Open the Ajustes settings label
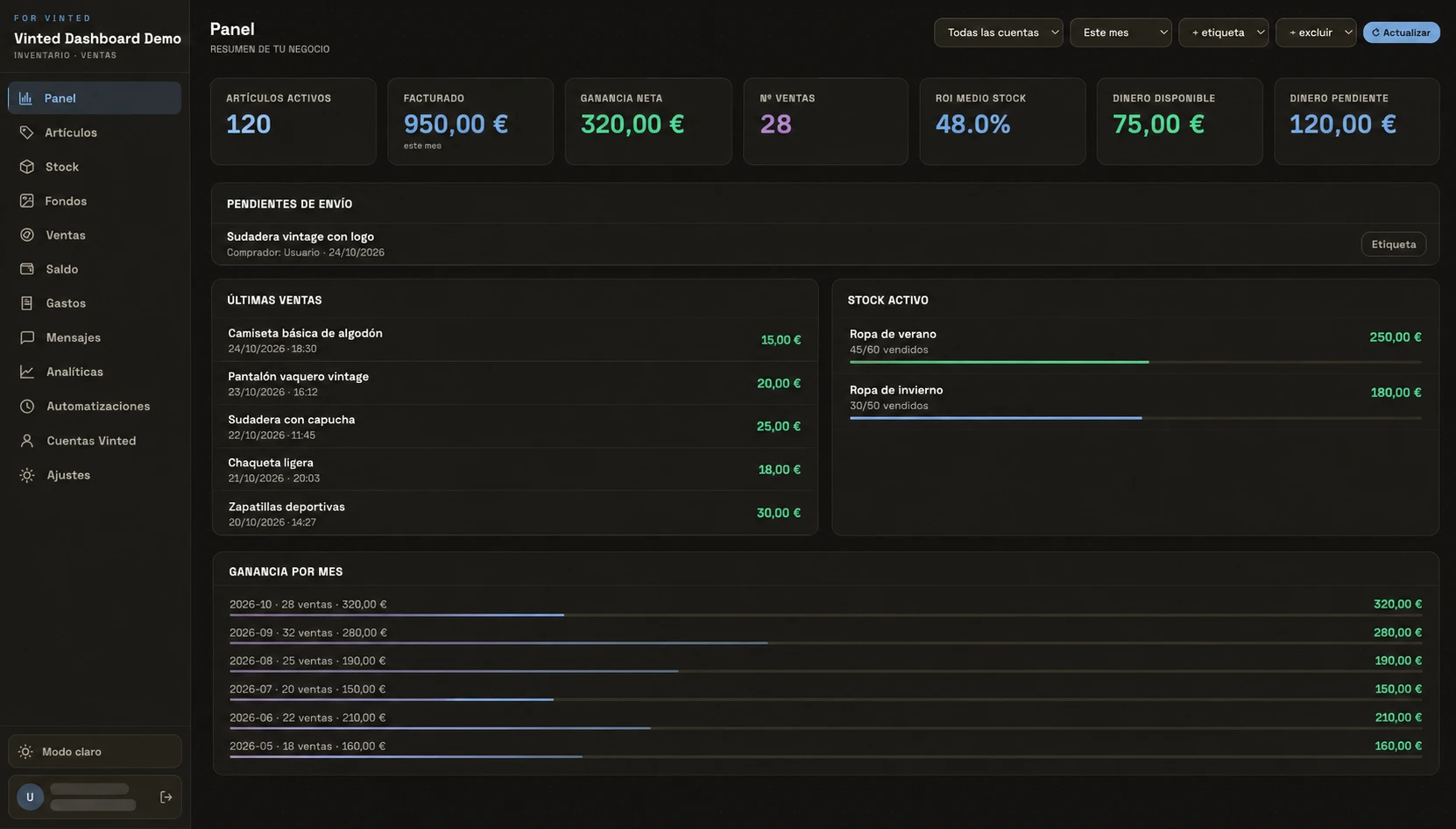 point(68,475)
